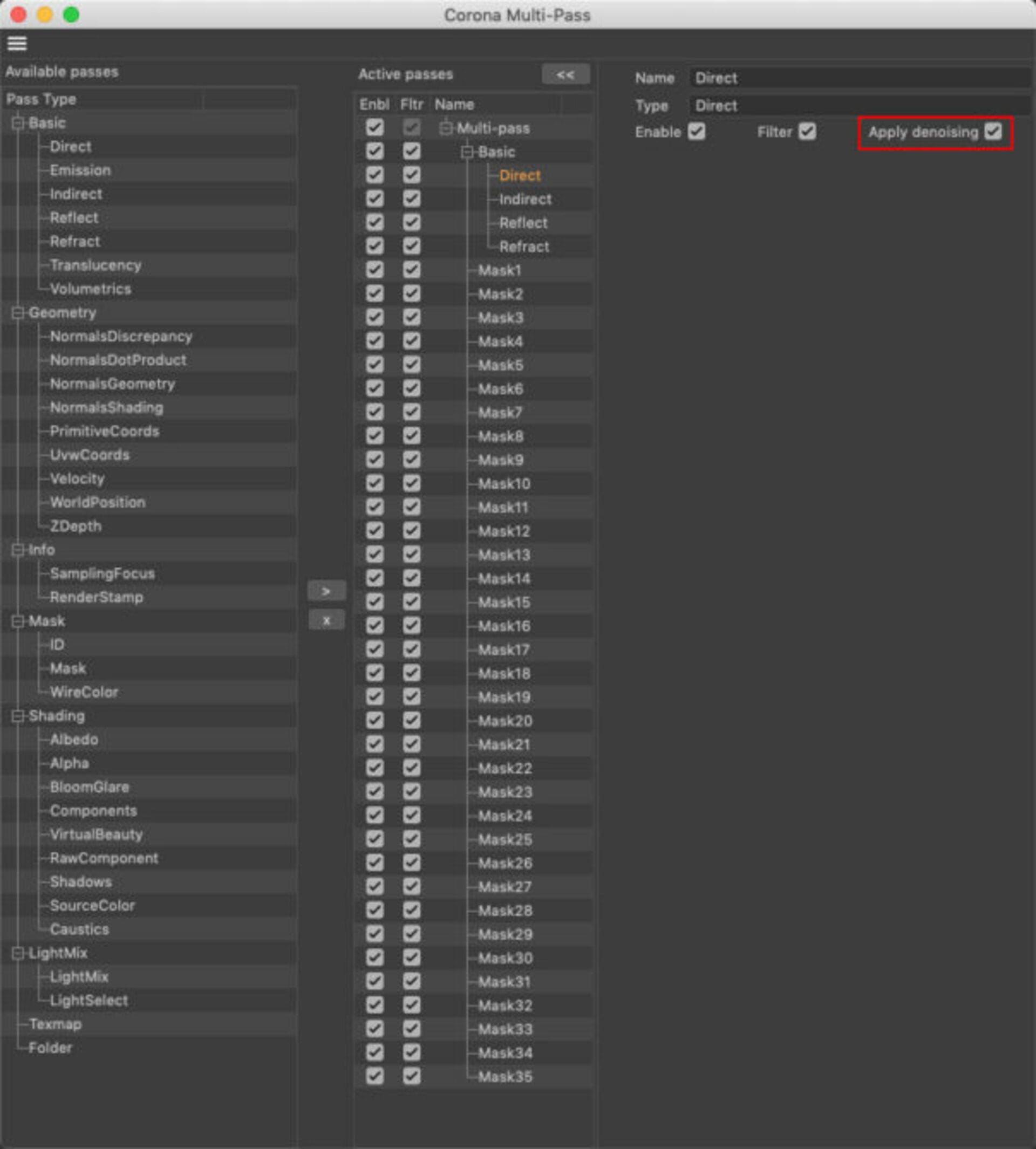Image resolution: width=1036 pixels, height=1149 pixels.
Task: Select WireColor pass
Action: tap(84, 692)
